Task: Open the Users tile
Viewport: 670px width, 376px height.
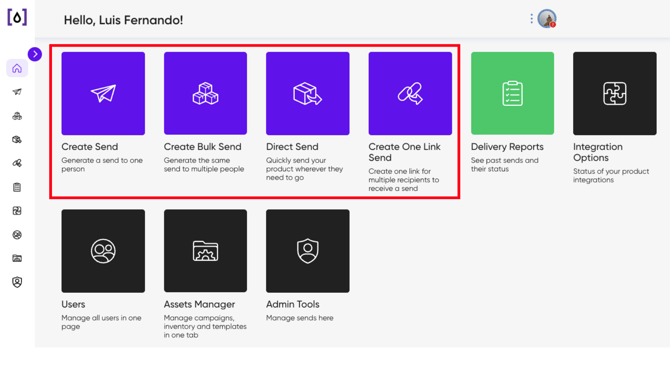Action: point(103,251)
